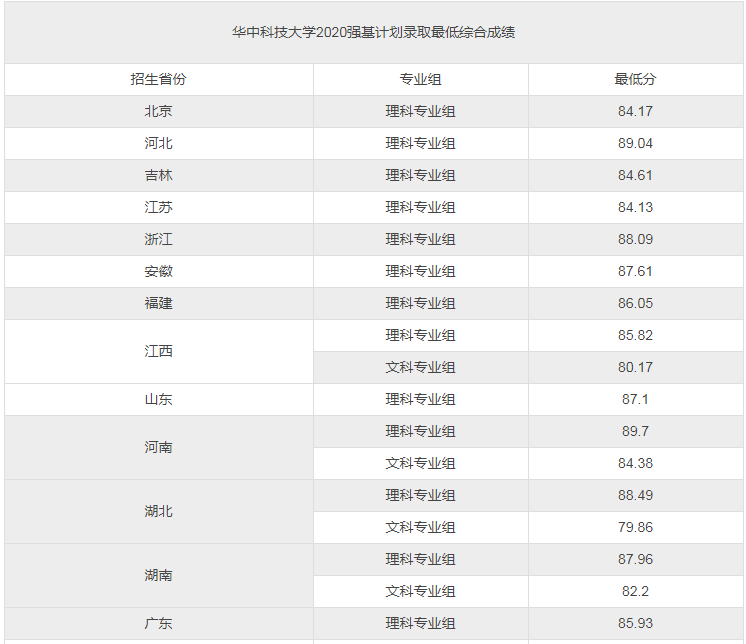
Task: Click 理科专业组 in the 北京 row
Action: point(421,111)
